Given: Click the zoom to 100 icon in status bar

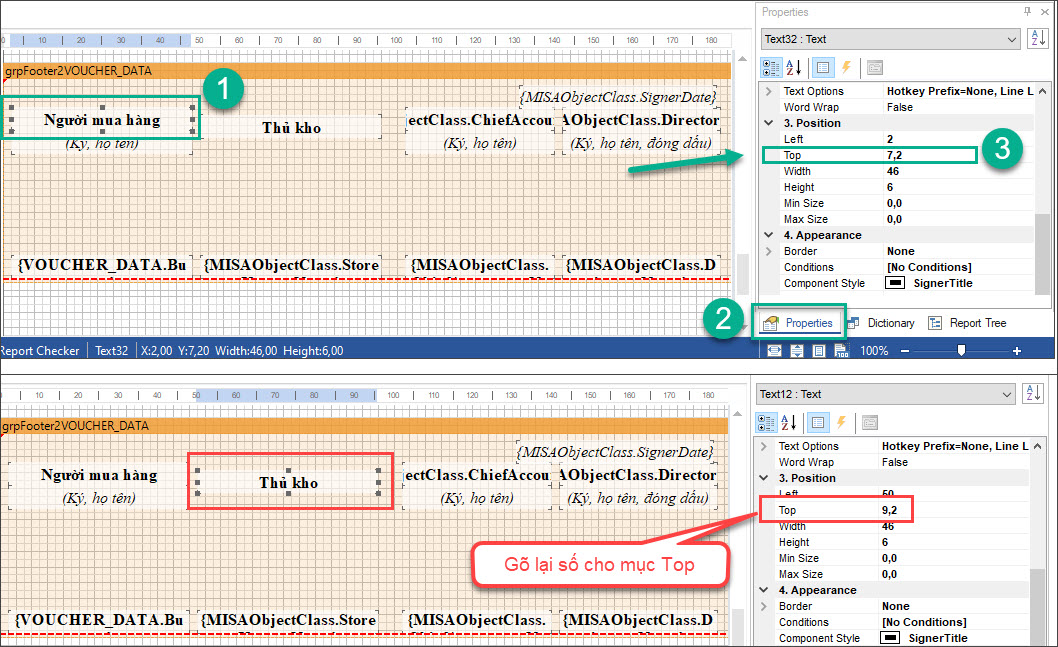Looking at the screenshot, I should point(840,351).
